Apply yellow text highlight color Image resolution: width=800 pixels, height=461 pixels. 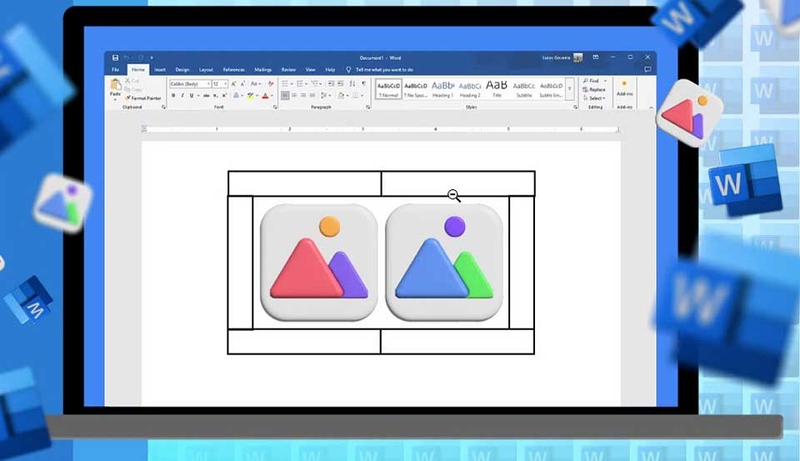pyautogui.click(x=251, y=95)
